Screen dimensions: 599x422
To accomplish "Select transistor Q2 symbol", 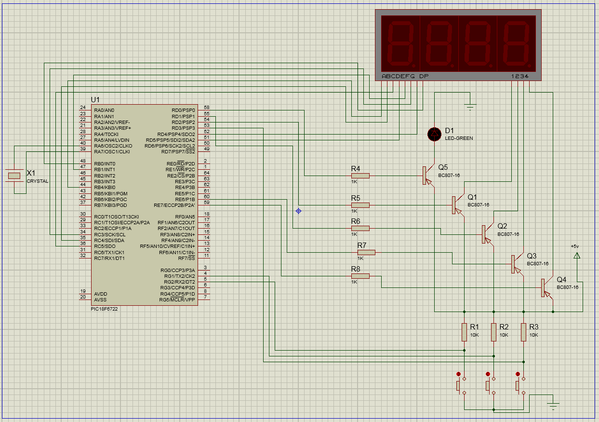I will (x=487, y=234).
